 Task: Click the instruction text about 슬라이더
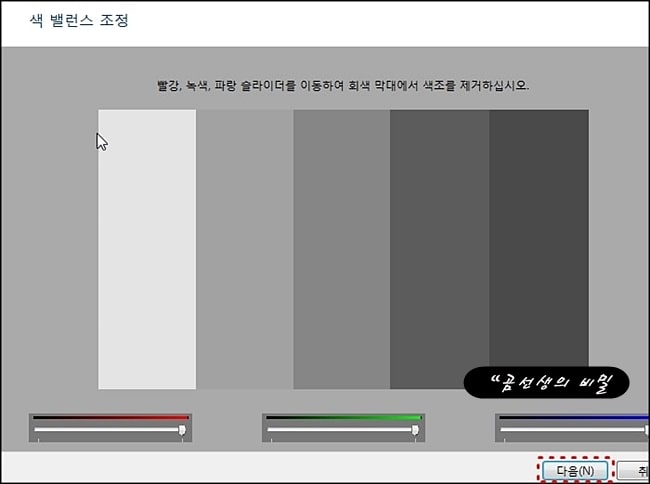pyautogui.click(x=343, y=86)
